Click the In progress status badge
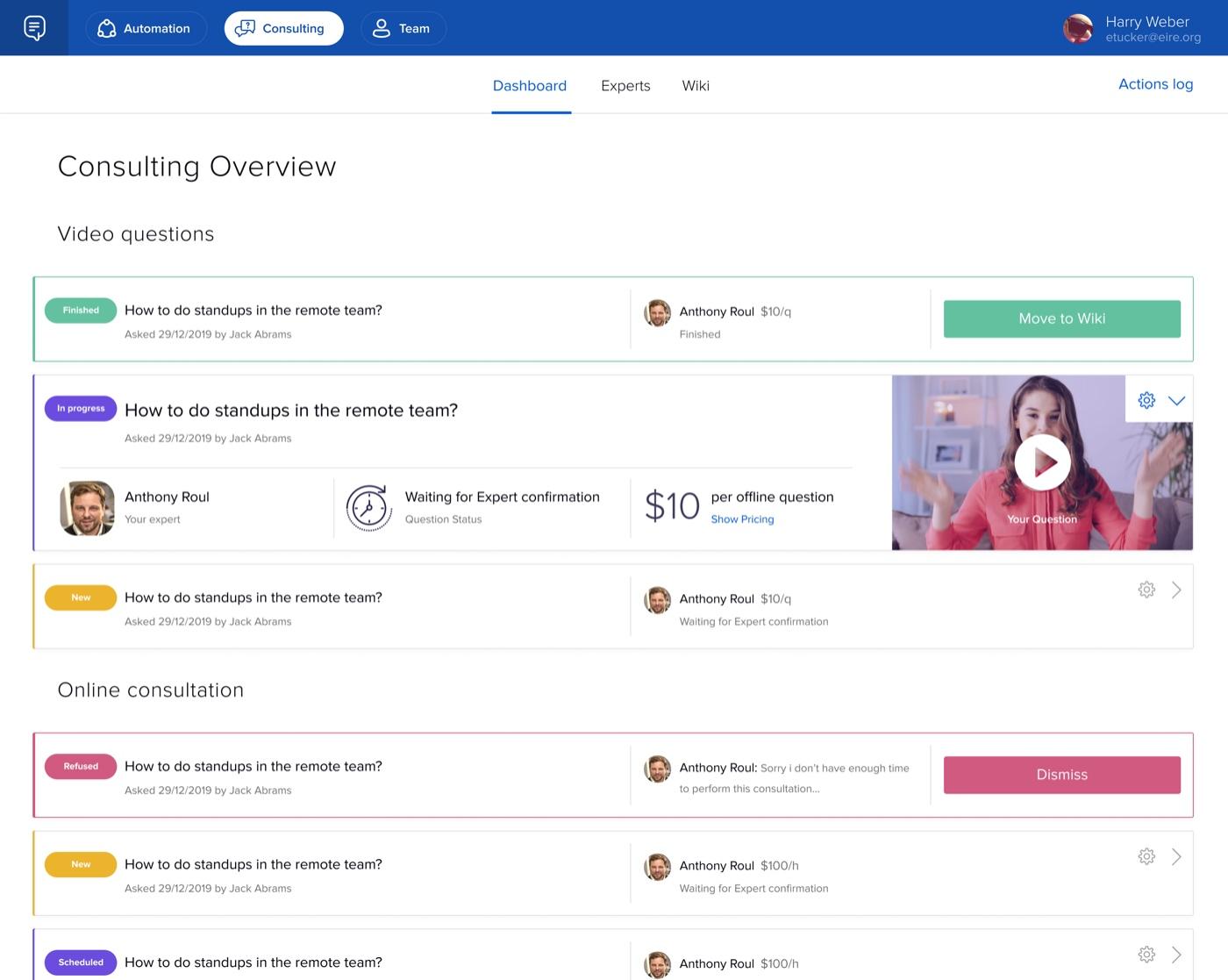This screenshot has height=980, width=1228. [81, 408]
